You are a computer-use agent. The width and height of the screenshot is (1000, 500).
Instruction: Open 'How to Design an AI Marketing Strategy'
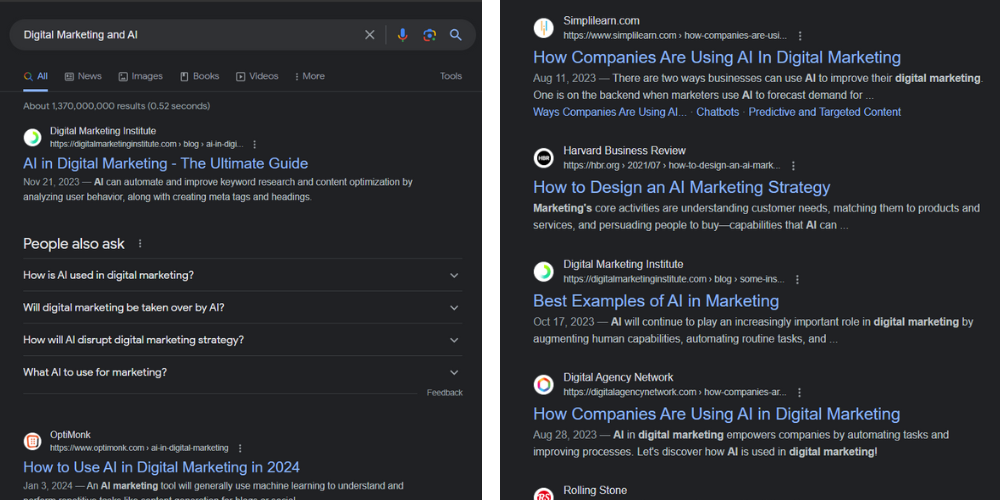tap(682, 188)
